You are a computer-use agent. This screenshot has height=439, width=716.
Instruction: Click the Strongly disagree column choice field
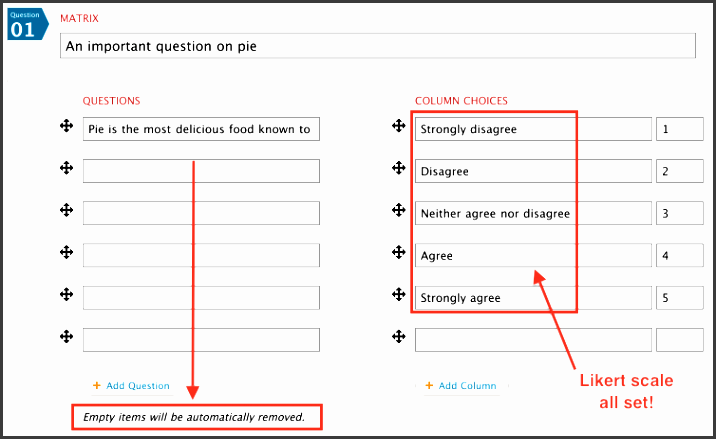point(533,129)
